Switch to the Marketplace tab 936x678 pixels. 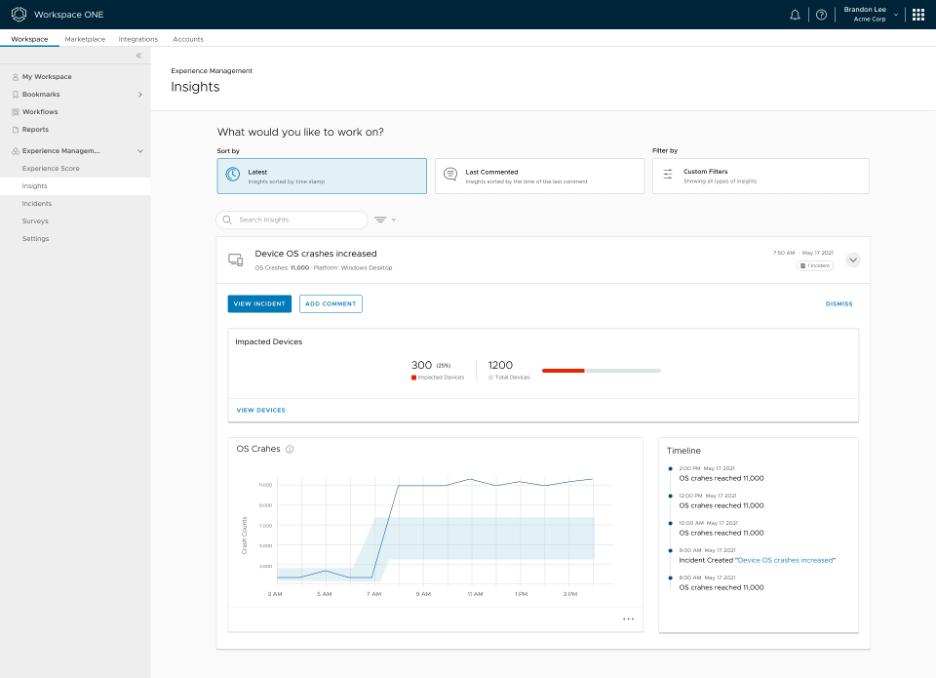(85, 39)
